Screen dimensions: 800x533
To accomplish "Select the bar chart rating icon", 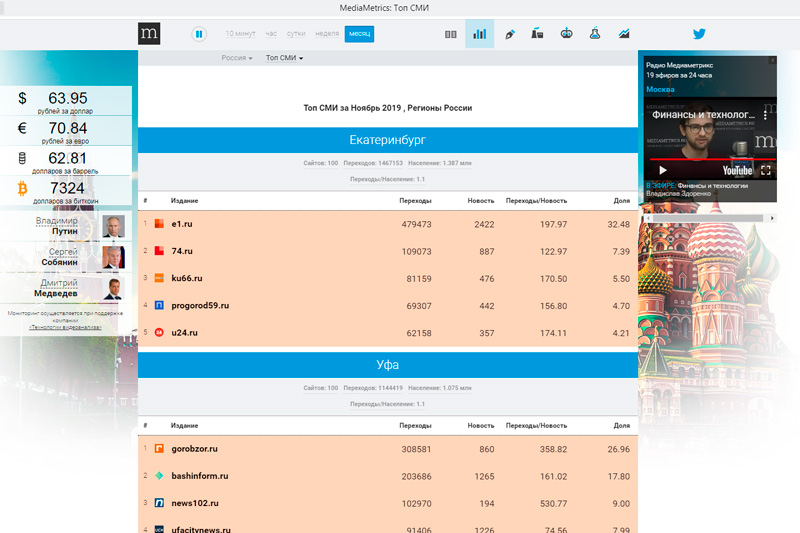I will point(480,34).
